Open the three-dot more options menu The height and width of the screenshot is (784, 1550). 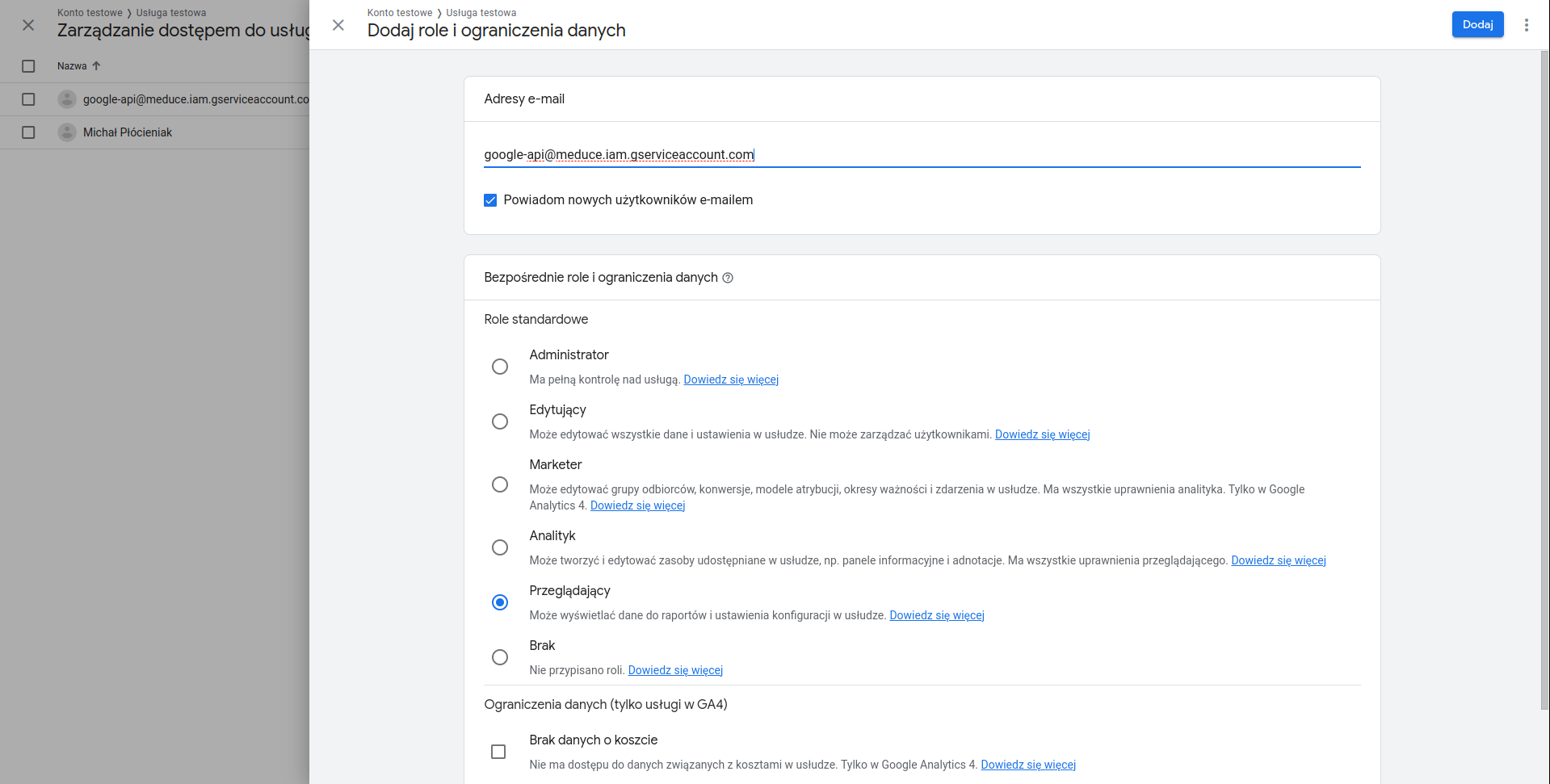pos(1526,25)
